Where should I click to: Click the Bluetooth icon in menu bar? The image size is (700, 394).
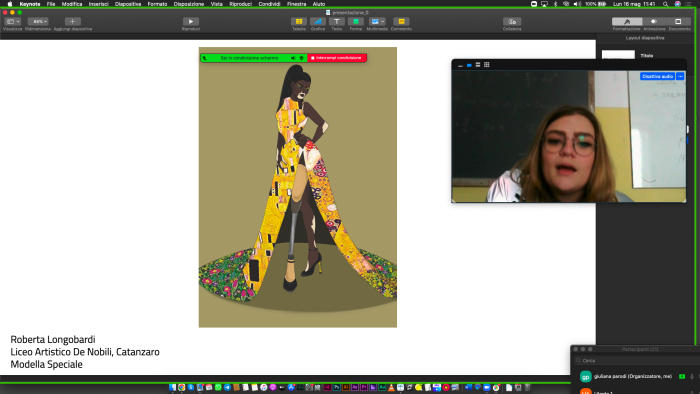click(555, 4)
